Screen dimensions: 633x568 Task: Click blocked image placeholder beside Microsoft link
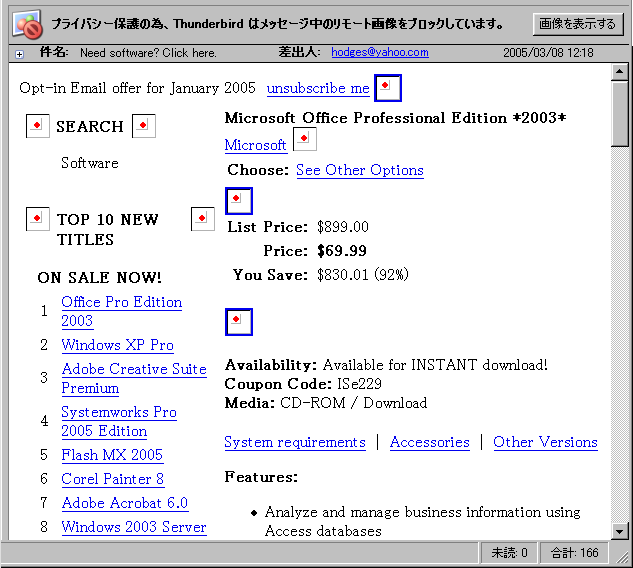pyautogui.click(x=305, y=139)
